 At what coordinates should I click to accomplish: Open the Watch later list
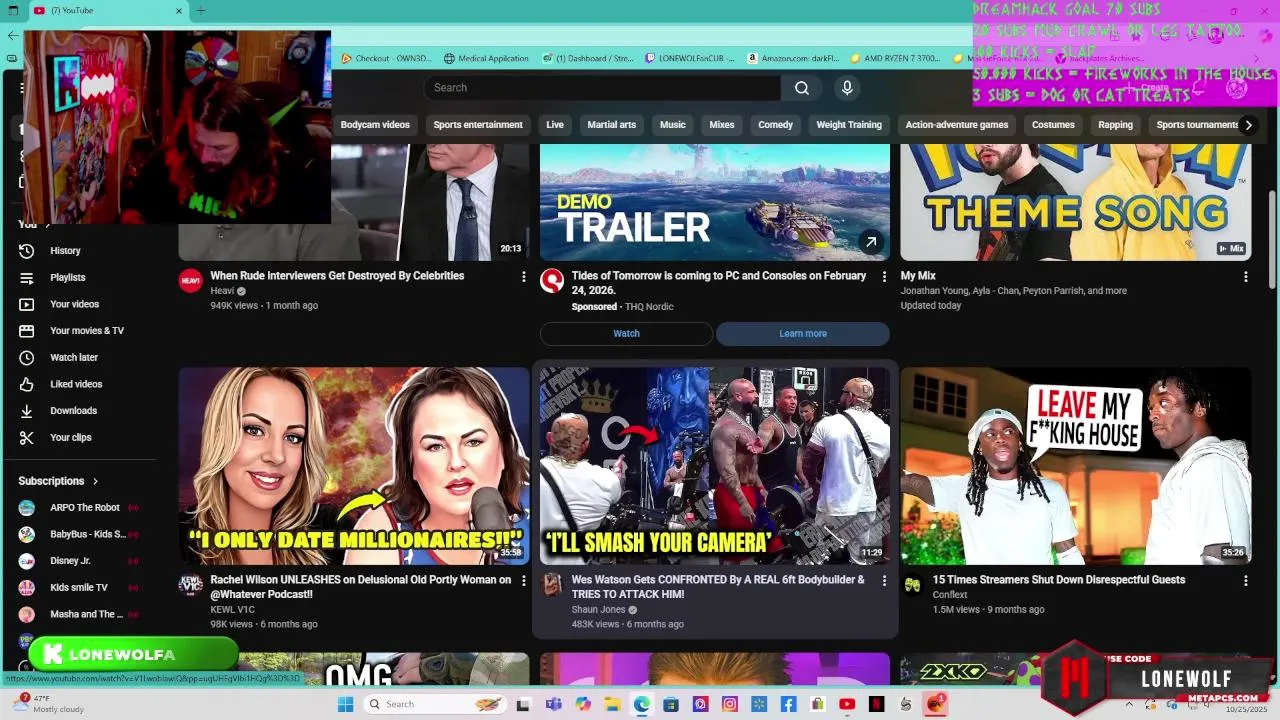(73, 358)
